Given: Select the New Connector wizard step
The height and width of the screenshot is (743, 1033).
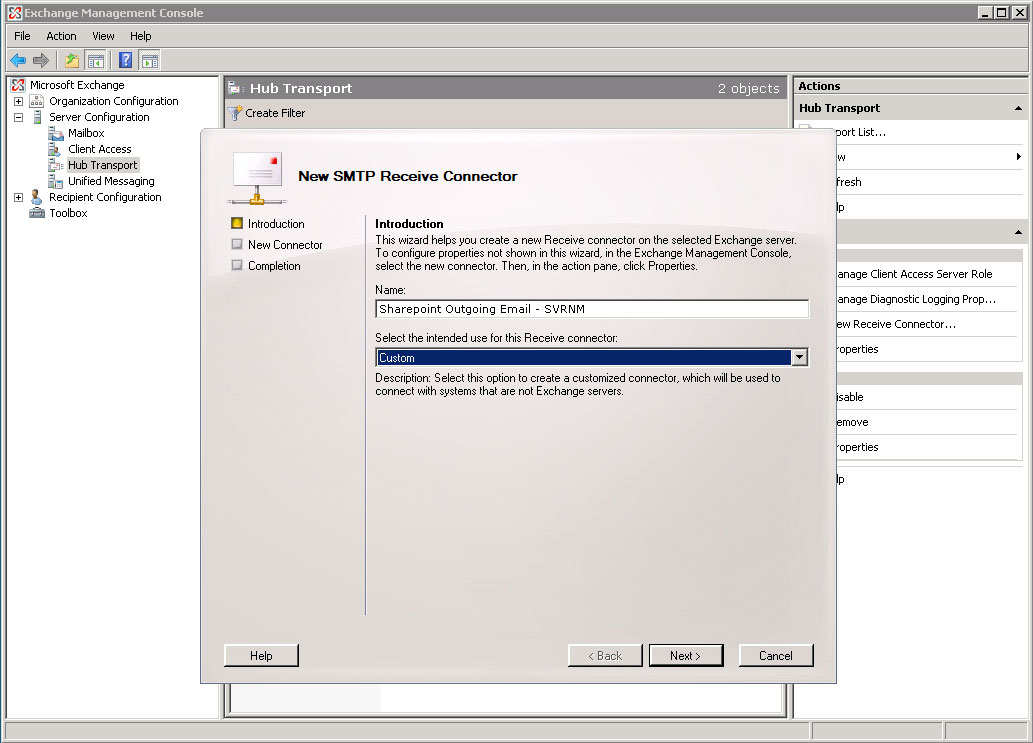Looking at the screenshot, I should point(285,245).
